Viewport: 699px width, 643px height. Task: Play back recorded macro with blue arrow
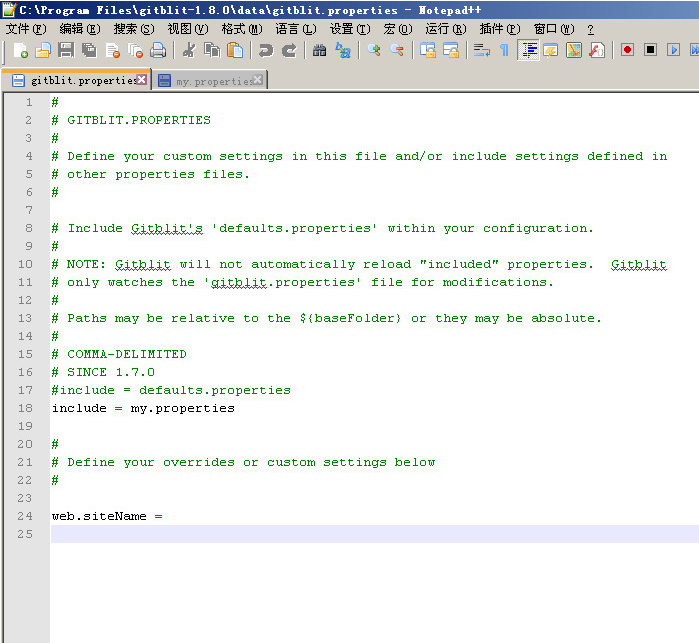674,50
